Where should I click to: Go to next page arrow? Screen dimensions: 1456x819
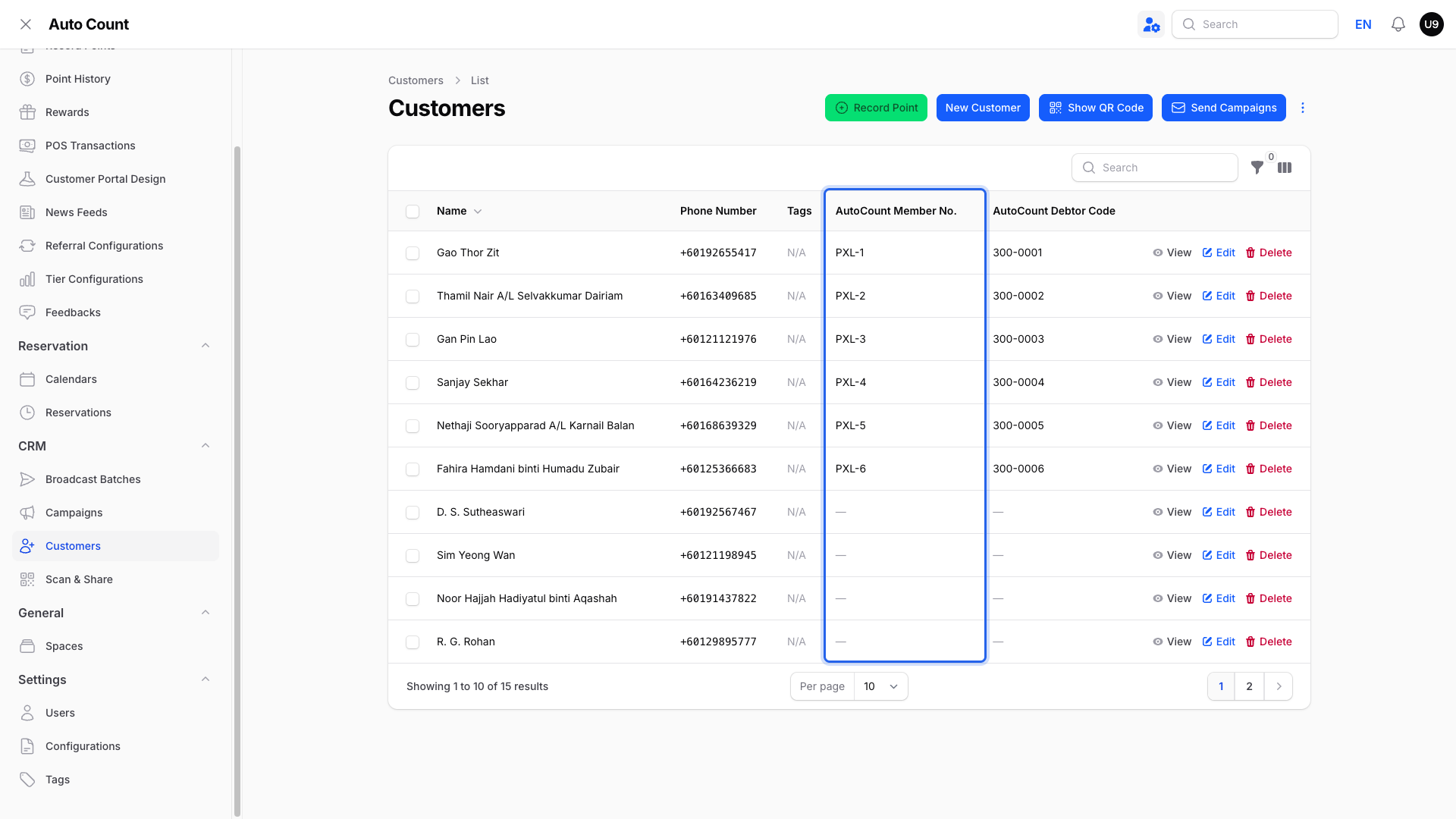(x=1279, y=686)
